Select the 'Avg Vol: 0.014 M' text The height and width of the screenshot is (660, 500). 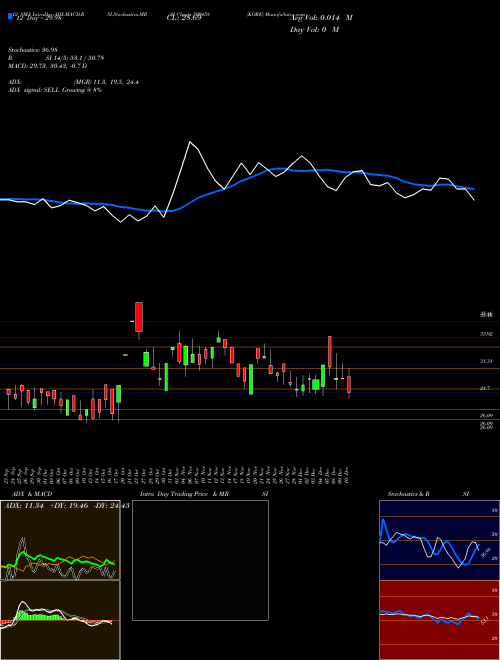coord(321,18)
